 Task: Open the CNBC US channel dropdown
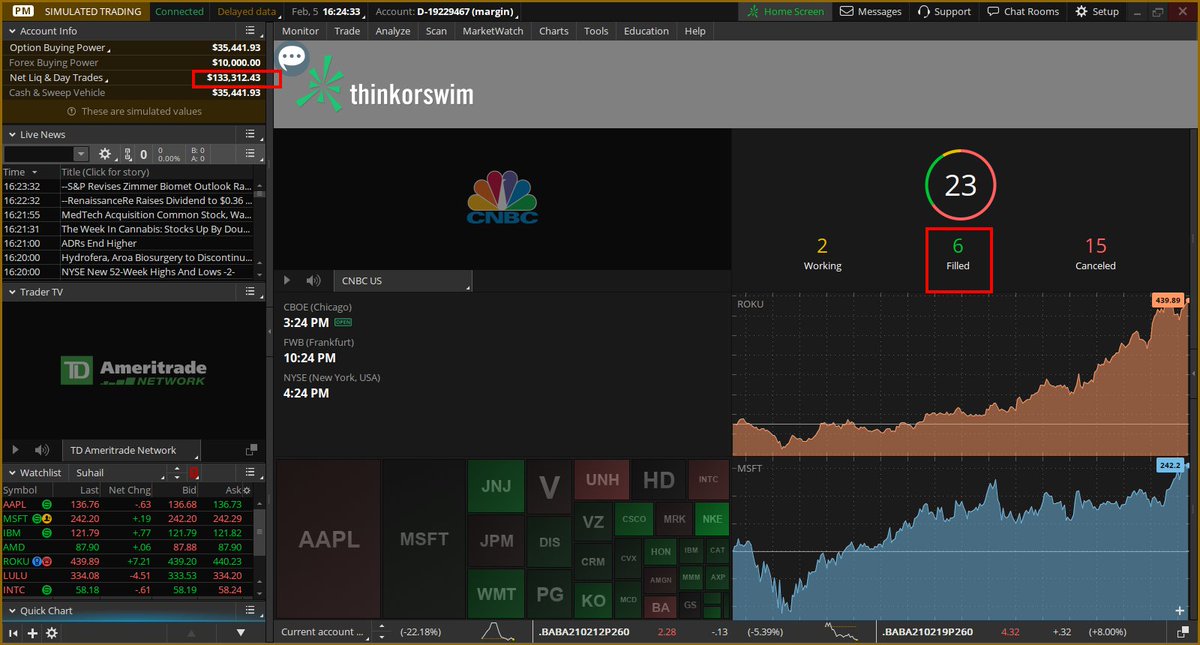[x=402, y=281]
